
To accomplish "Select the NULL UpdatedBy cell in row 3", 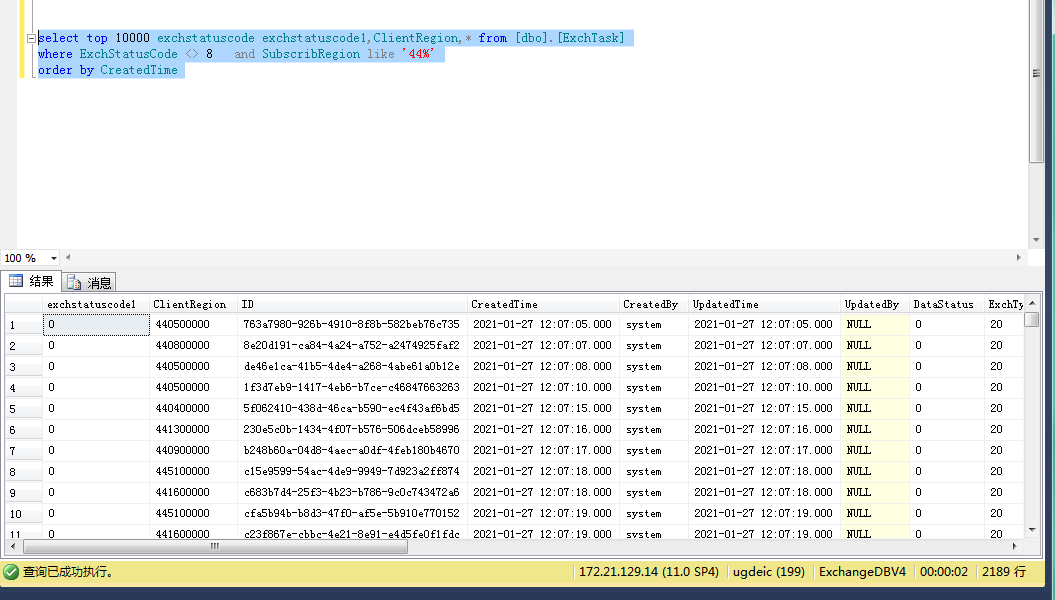I will coord(875,367).
